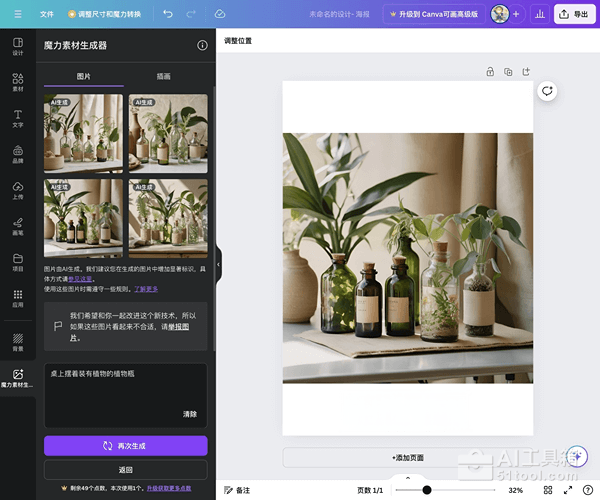The width and height of the screenshot is (600, 500).
Task: Open the grid view icon in bottom bar
Action: 549,490
